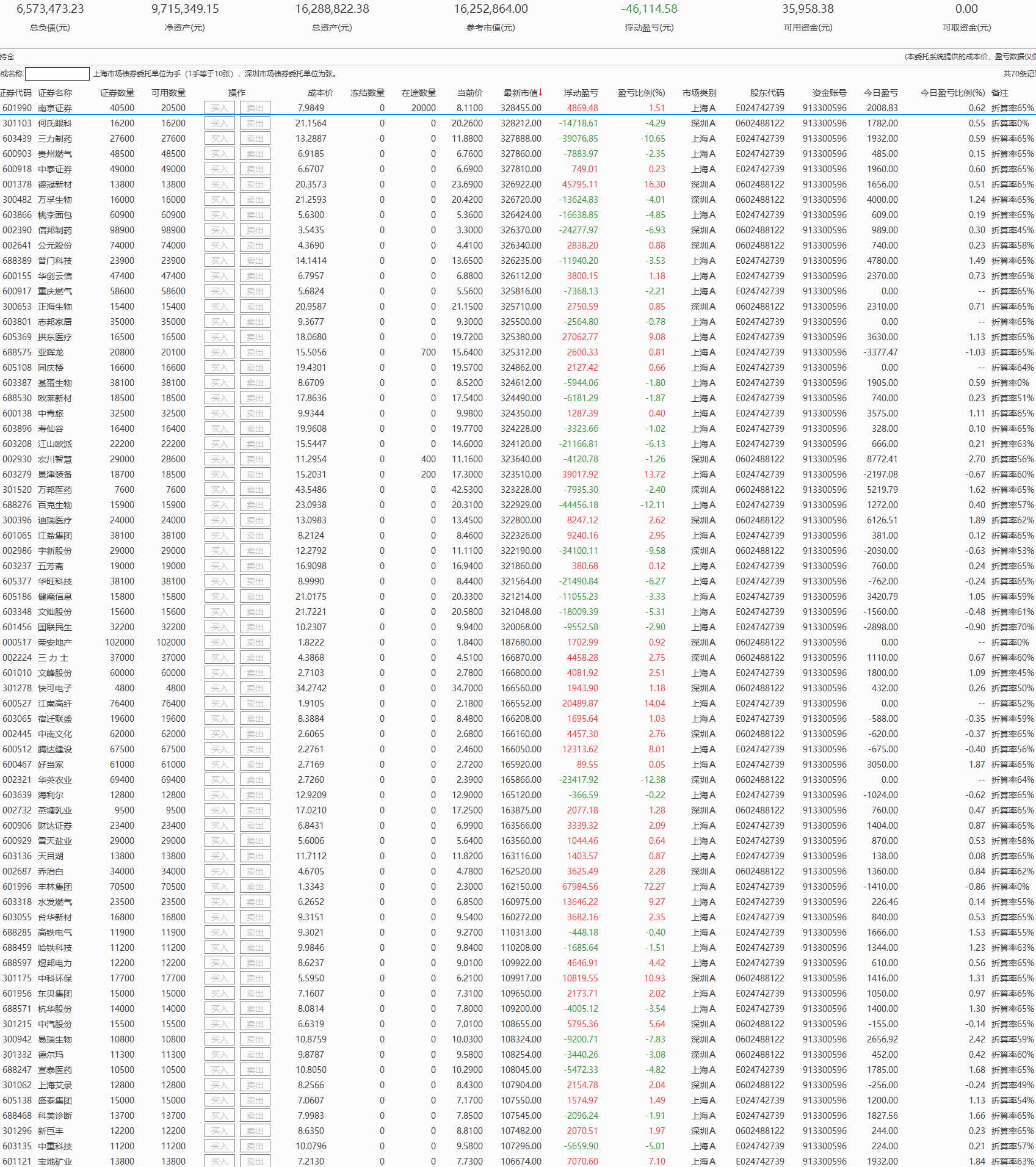Click 卖出 for 601990 南京证券
This screenshot has height=1167, width=1036.
point(255,108)
